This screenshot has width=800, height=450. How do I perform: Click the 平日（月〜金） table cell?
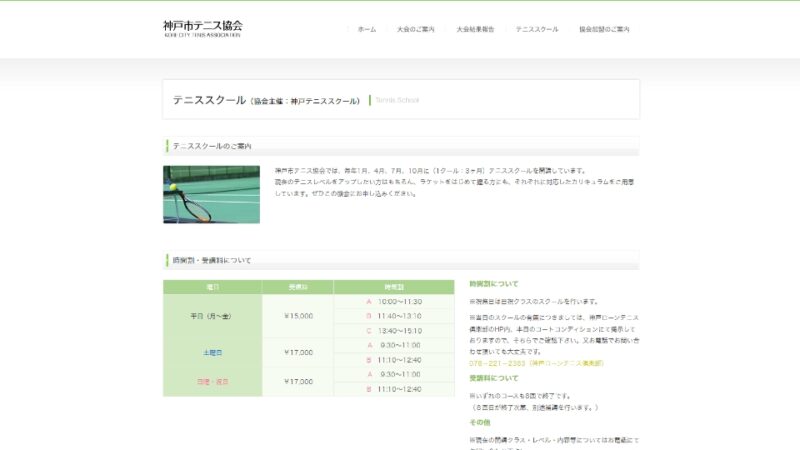211,316
